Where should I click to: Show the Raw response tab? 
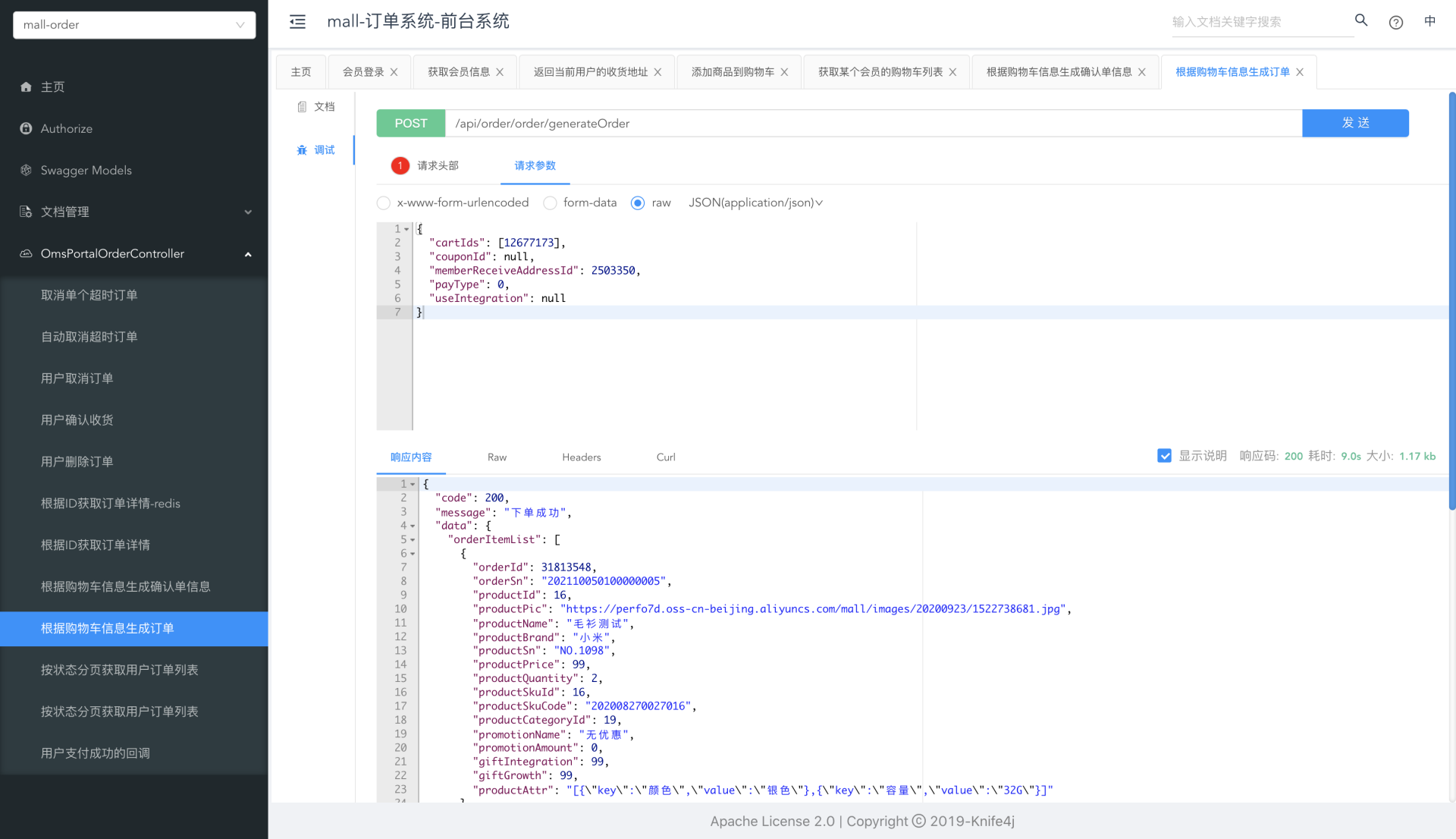497,457
